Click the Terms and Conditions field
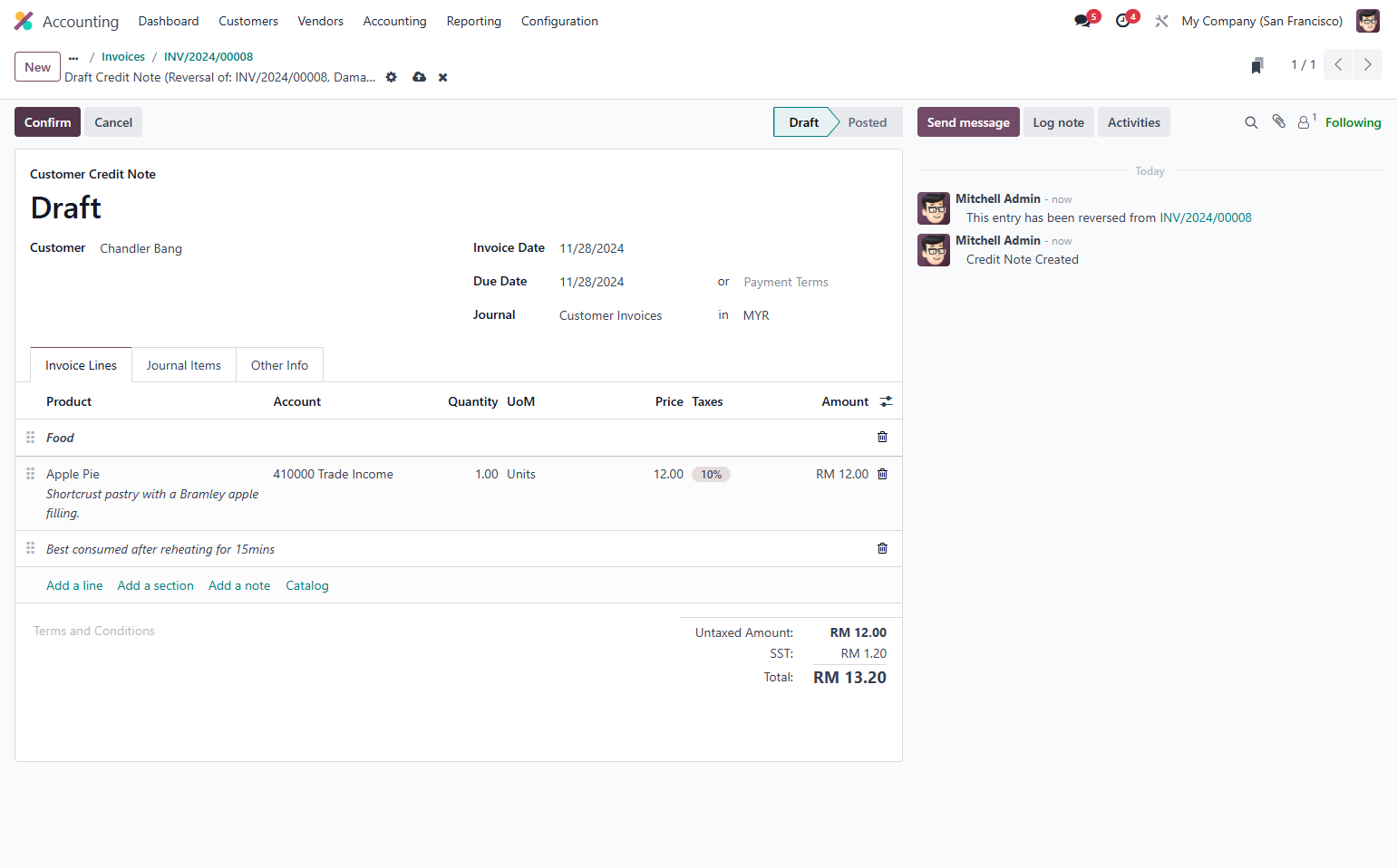 (x=349, y=632)
